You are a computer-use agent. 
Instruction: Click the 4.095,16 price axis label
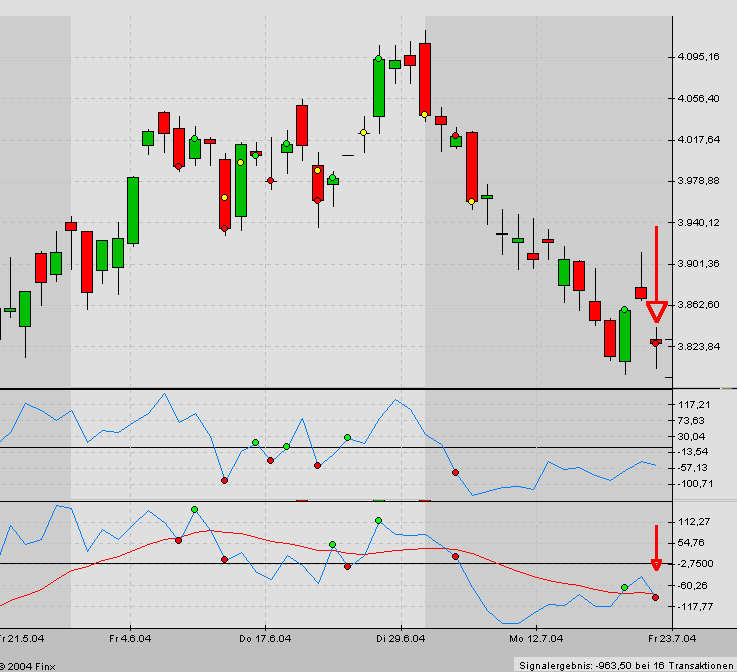(x=698, y=57)
